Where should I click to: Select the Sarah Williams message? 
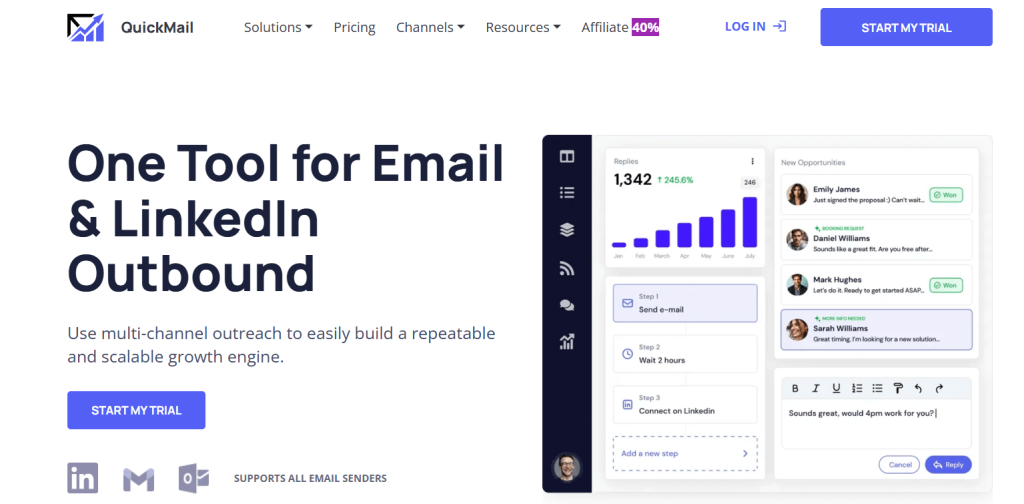(876, 330)
